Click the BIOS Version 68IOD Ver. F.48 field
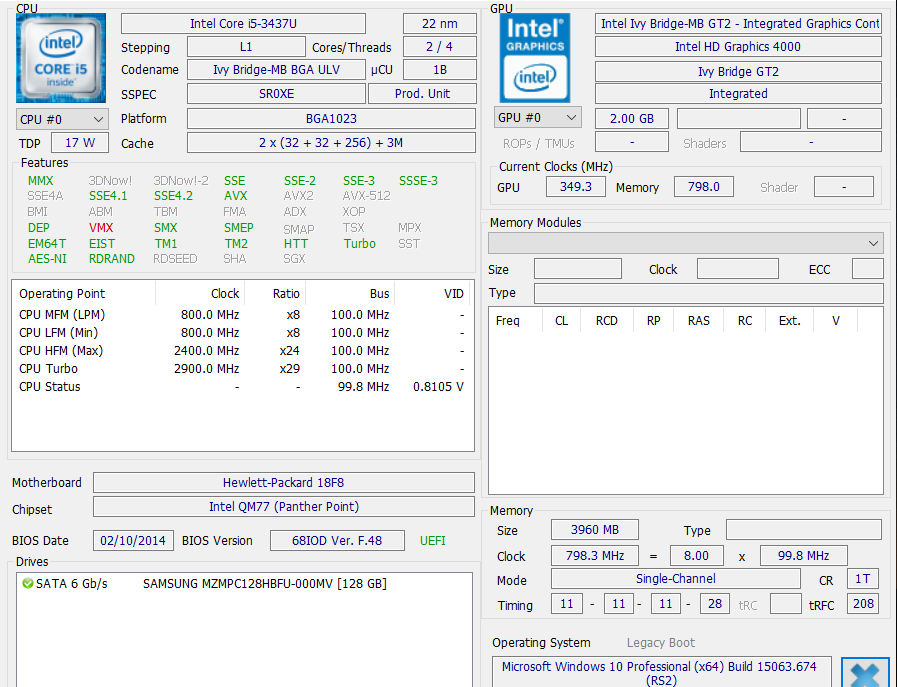This screenshot has height=687, width=897. pyautogui.click(x=337, y=541)
